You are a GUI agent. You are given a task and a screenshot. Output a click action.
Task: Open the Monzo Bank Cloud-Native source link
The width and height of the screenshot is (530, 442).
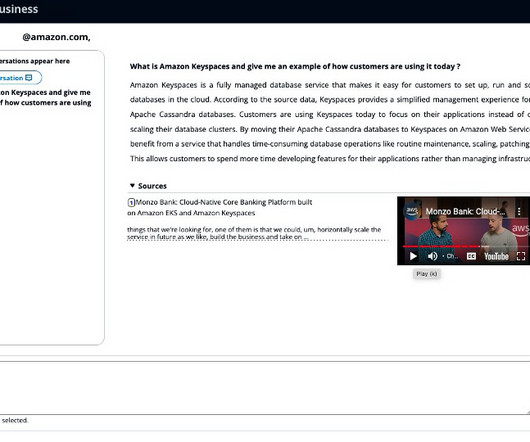(220, 207)
